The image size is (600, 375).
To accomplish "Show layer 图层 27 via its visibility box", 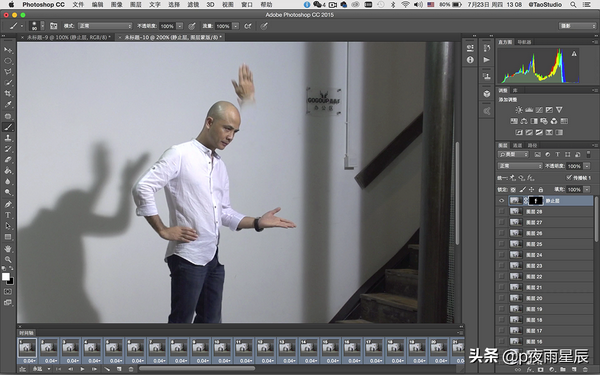I will [501, 222].
